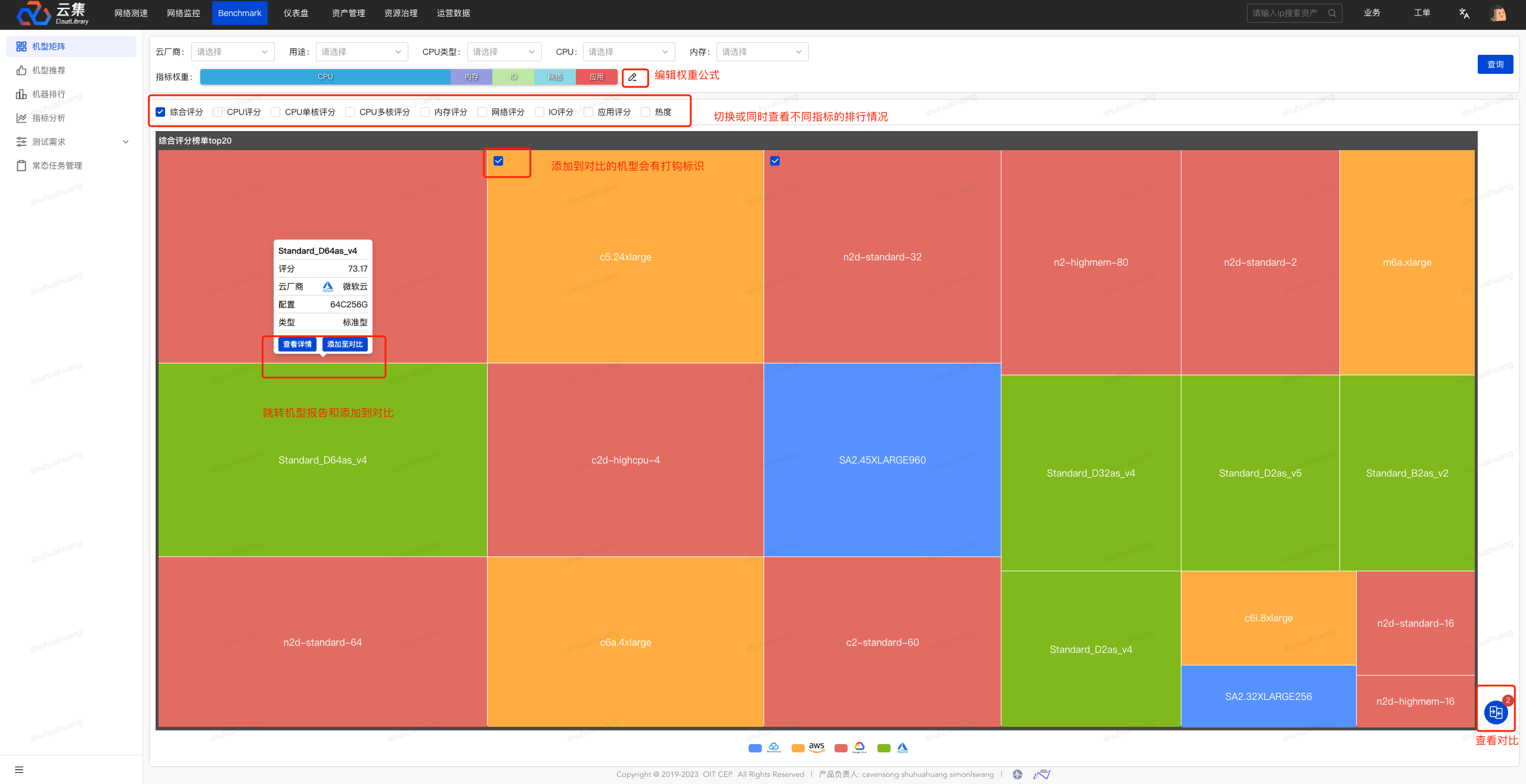The image size is (1526, 784).
Task: Click 添加至对比 in tooltip
Action: 345,344
